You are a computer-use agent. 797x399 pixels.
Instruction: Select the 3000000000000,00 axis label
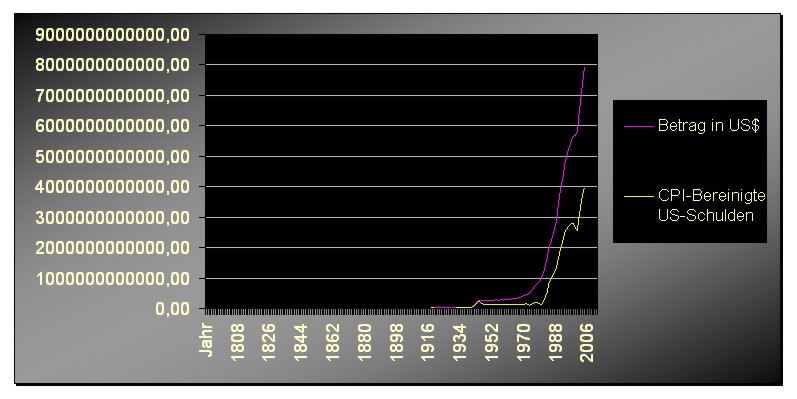click(112, 218)
